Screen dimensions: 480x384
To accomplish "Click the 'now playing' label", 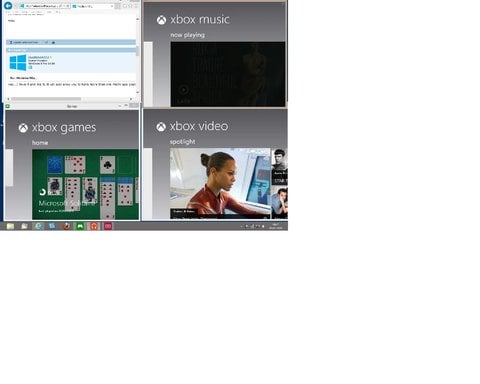I will tap(188, 35).
